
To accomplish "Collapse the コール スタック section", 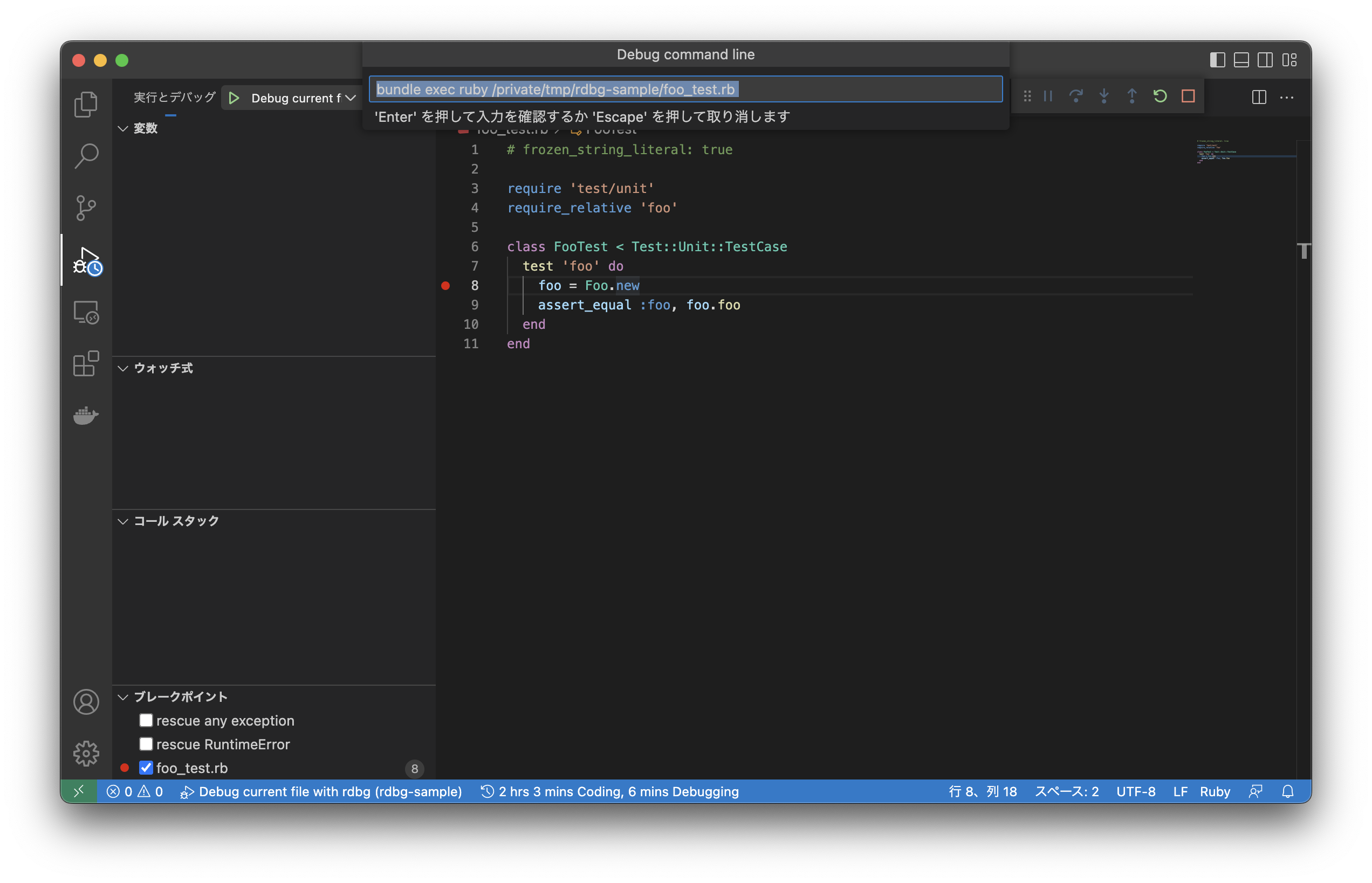I will 123,521.
